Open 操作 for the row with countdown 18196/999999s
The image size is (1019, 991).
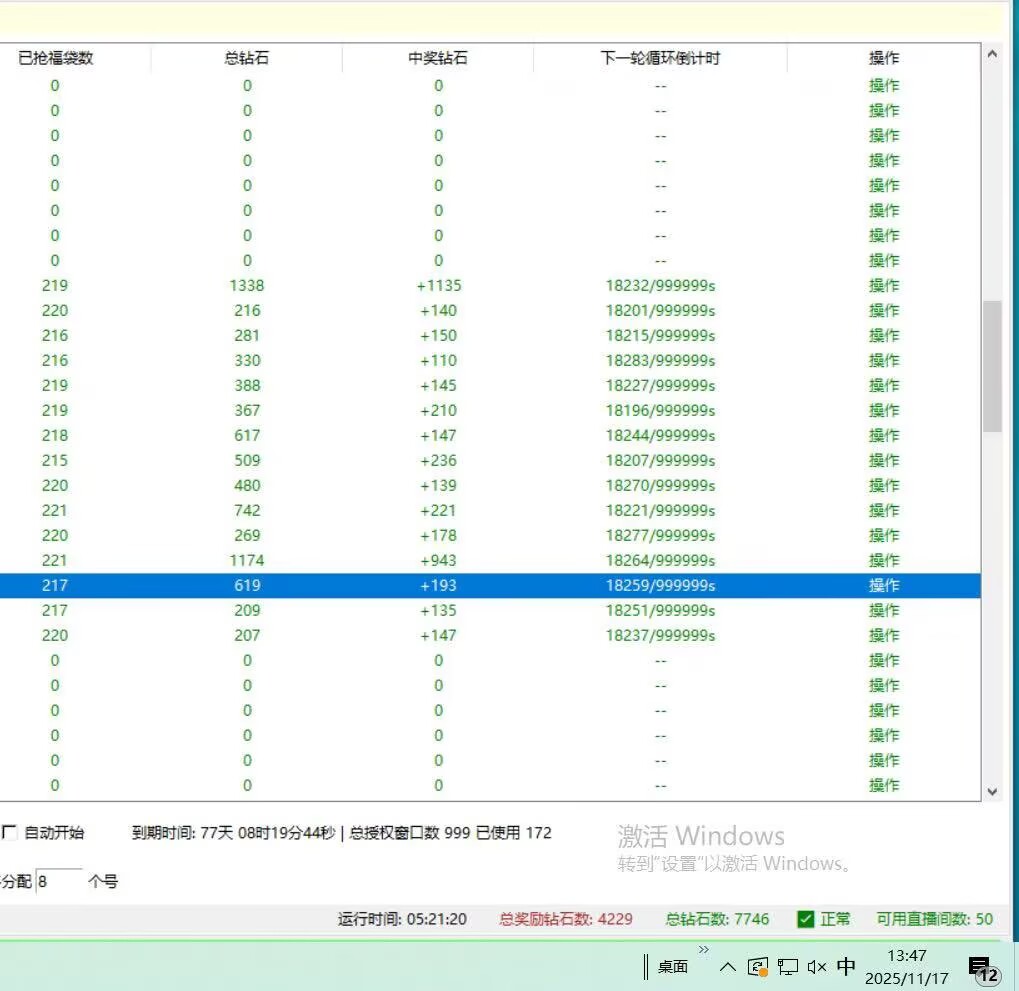884,411
